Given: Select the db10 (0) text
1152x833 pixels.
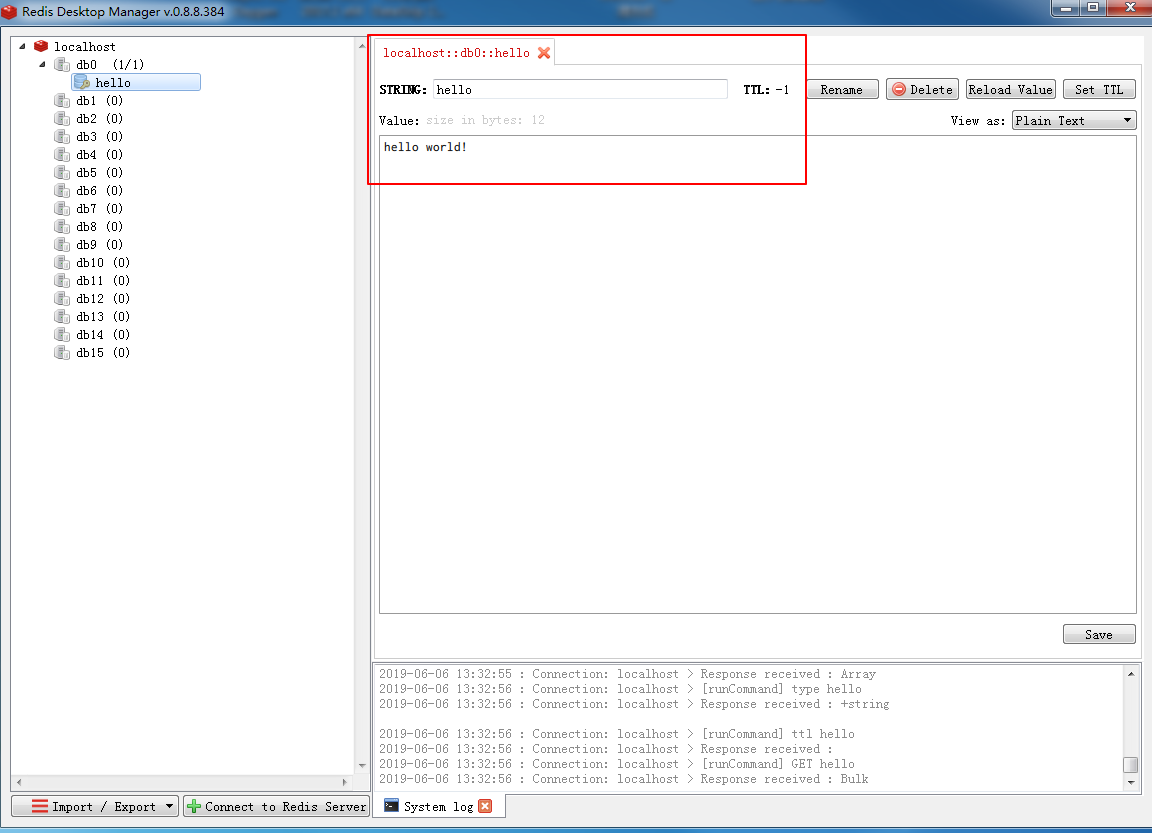Looking at the screenshot, I should (103, 262).
